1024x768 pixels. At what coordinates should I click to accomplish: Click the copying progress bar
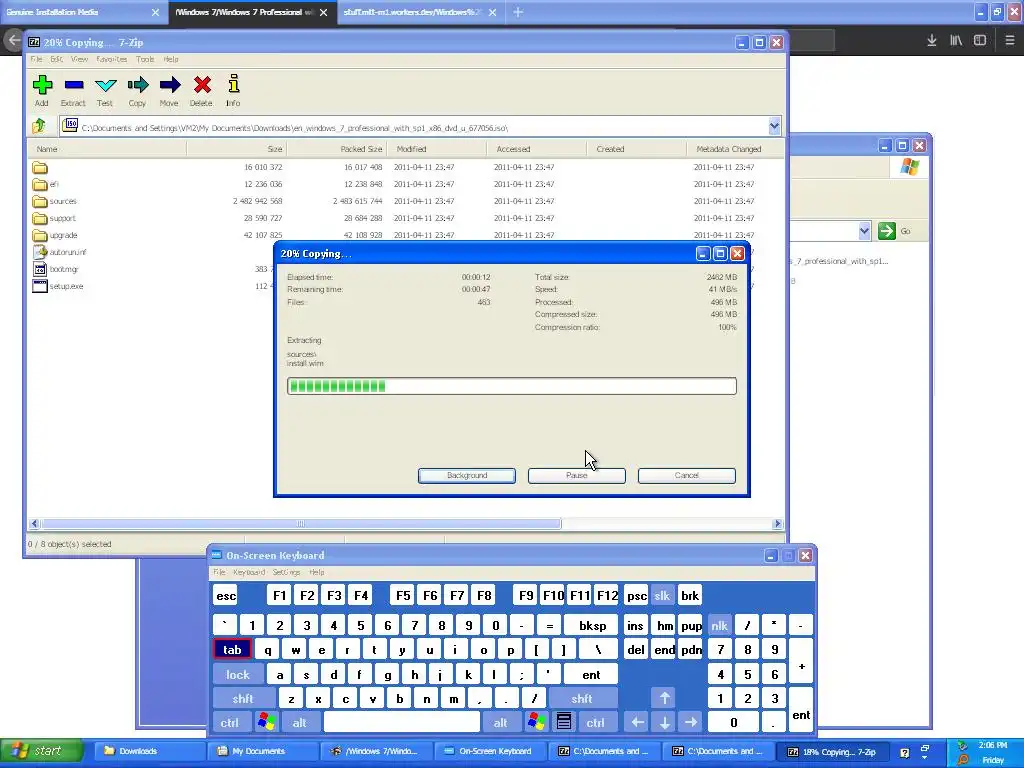coord(512,386)
